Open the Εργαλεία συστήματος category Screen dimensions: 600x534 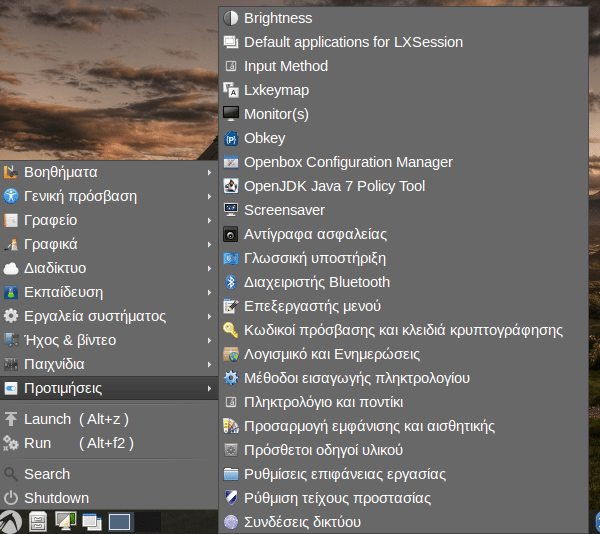[109, 316]
